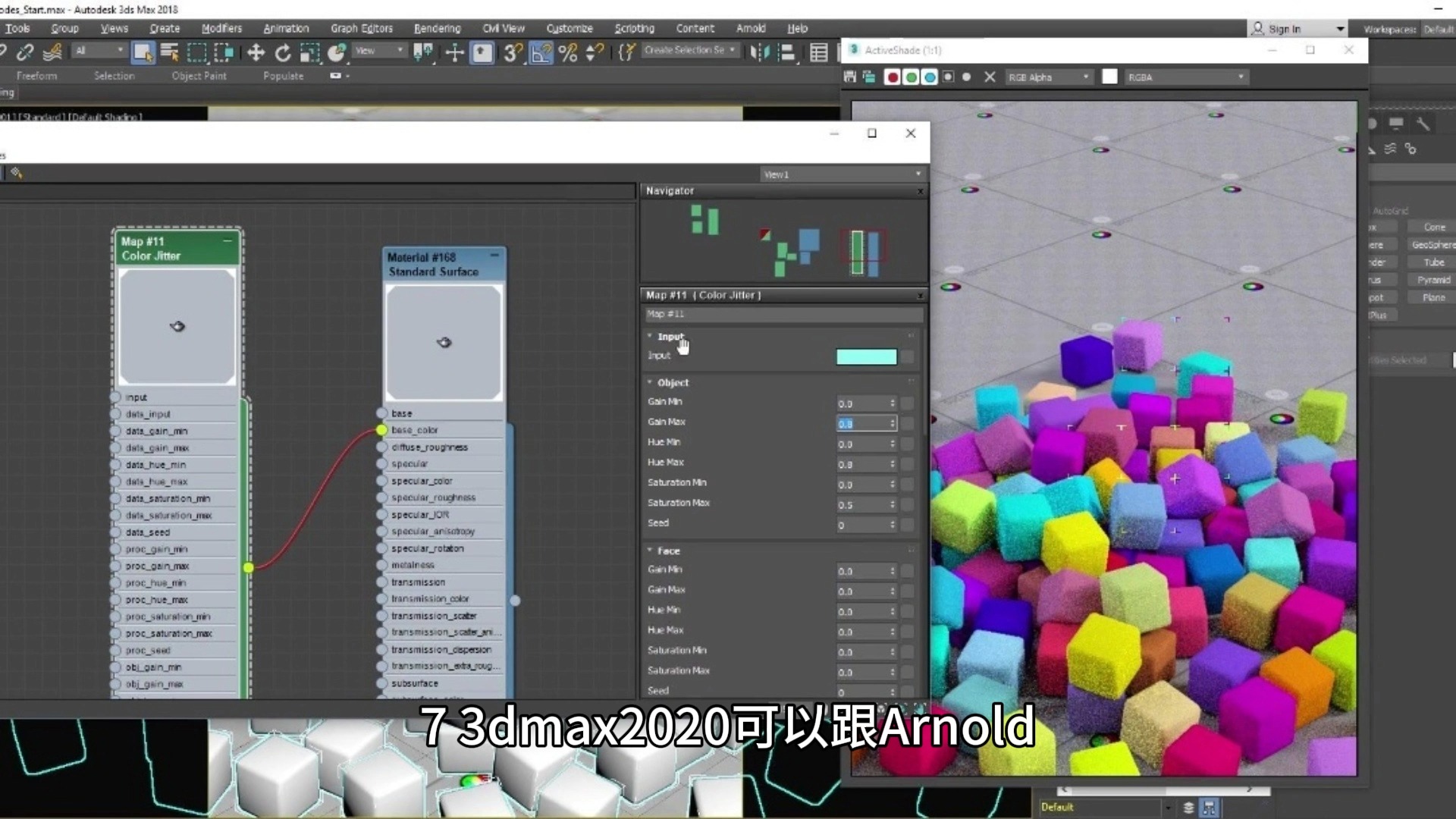
Task: Toggle blue channel in ActiveShade
Action: click(930, 77)
